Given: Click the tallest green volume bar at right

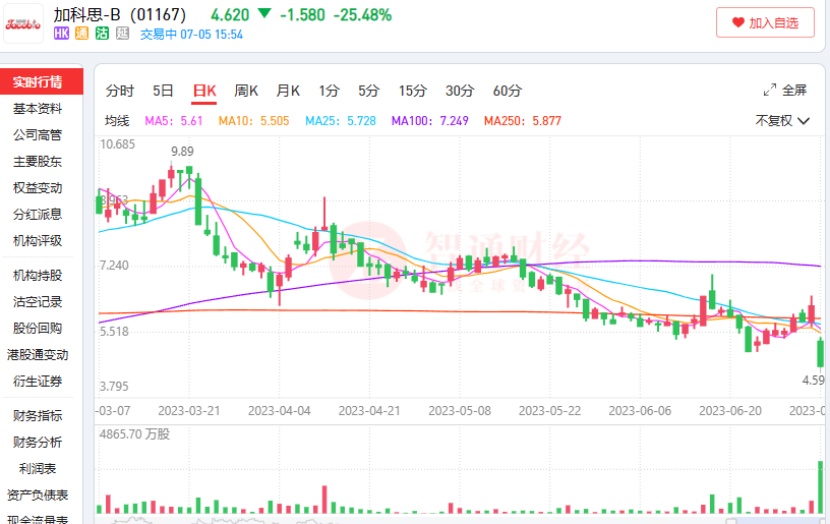Looking at the screenshot, I should [x=820, y=487].
